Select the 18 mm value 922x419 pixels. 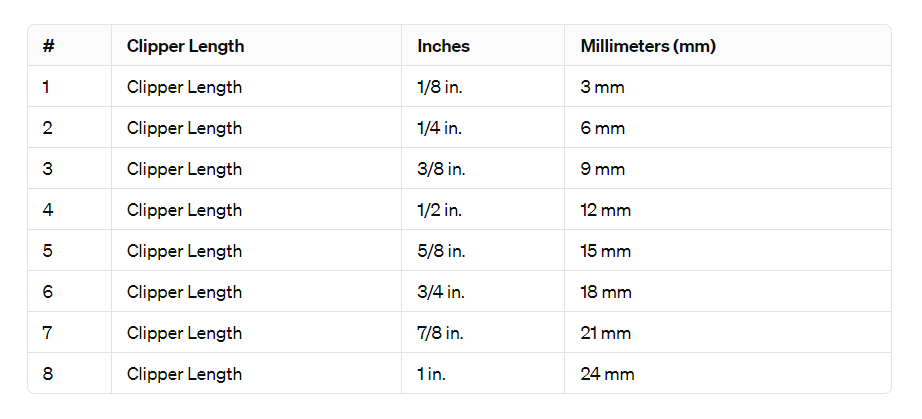(x=605, y=292)
